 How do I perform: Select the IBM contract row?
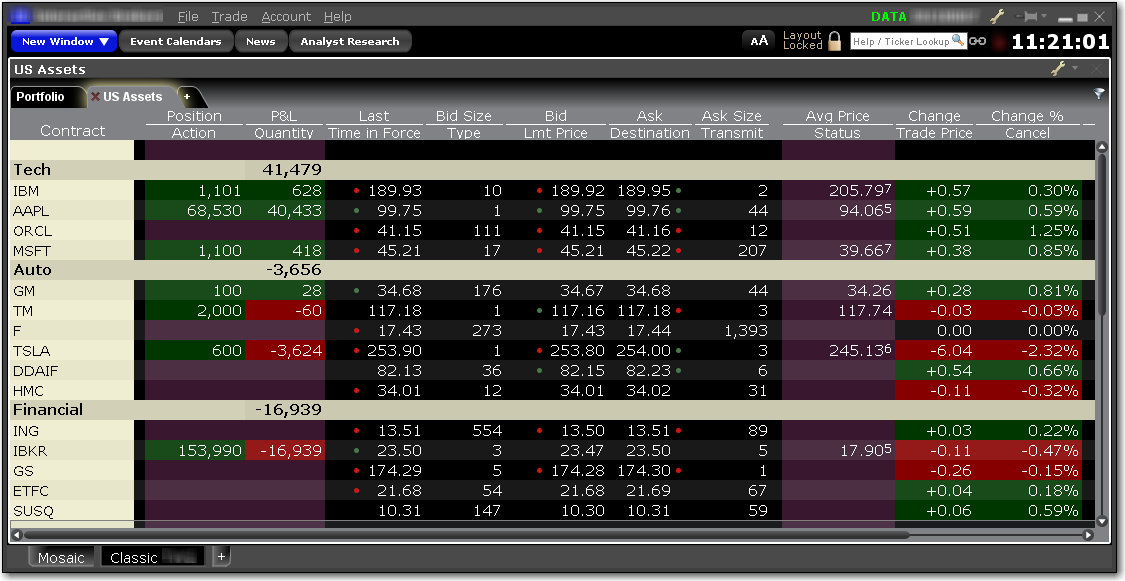tap(553, 191)
